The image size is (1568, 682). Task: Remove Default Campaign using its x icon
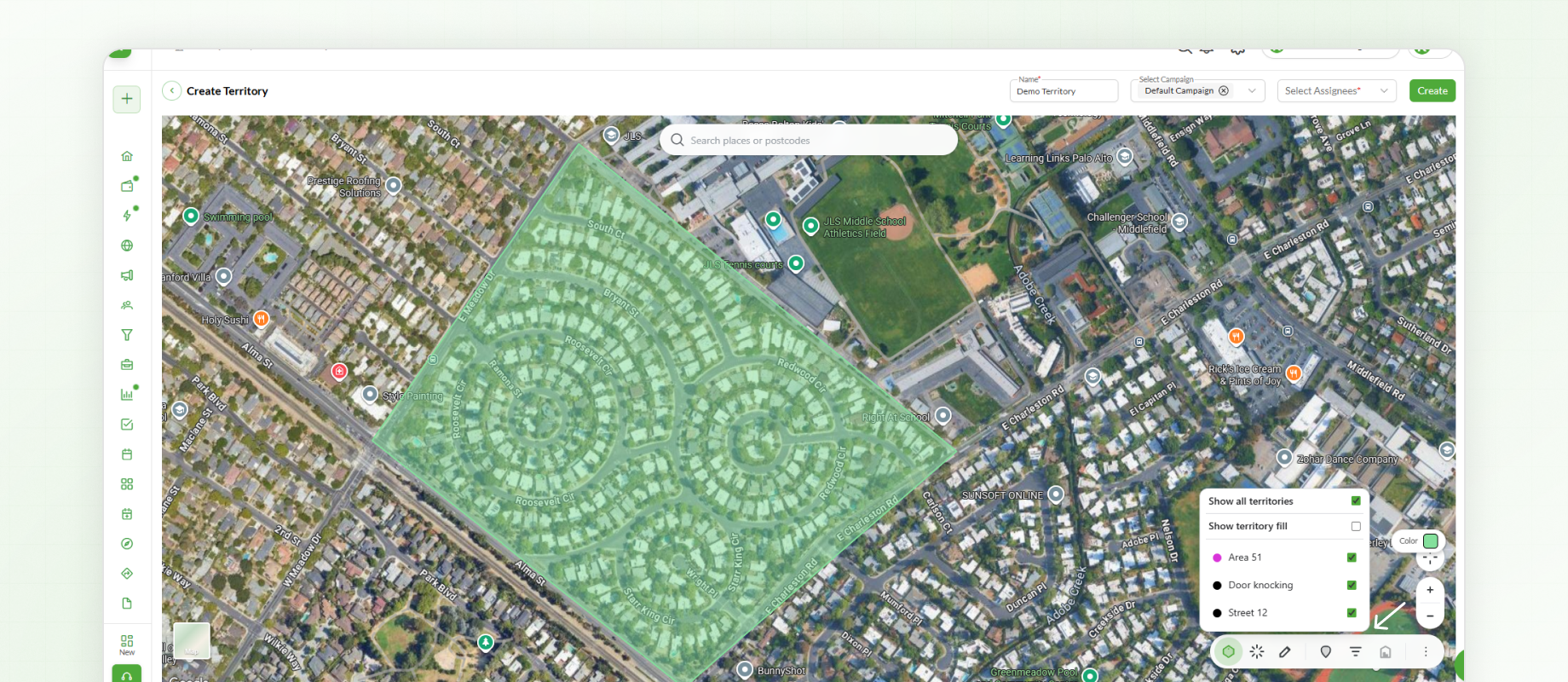click(x=1224, y=90)
